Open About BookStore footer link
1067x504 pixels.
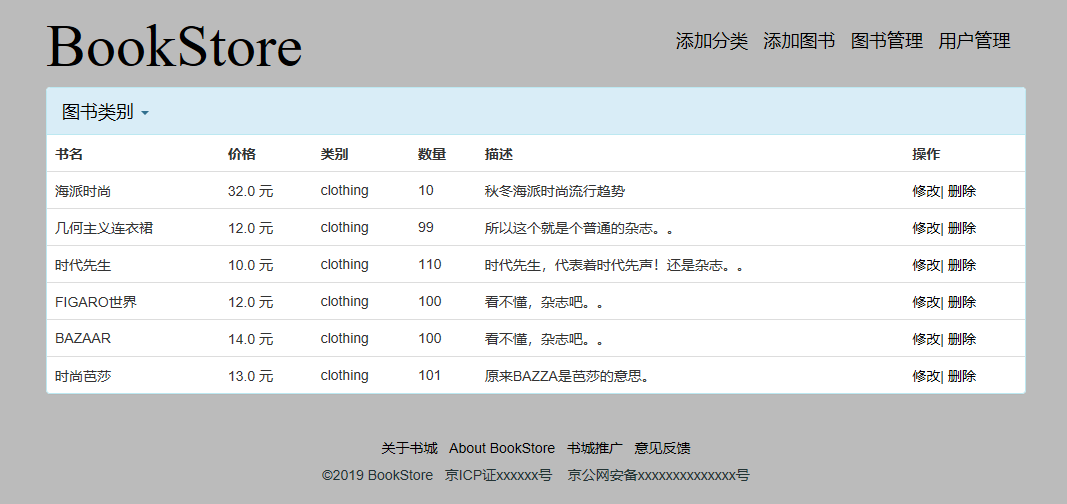(x=502, y=448)
